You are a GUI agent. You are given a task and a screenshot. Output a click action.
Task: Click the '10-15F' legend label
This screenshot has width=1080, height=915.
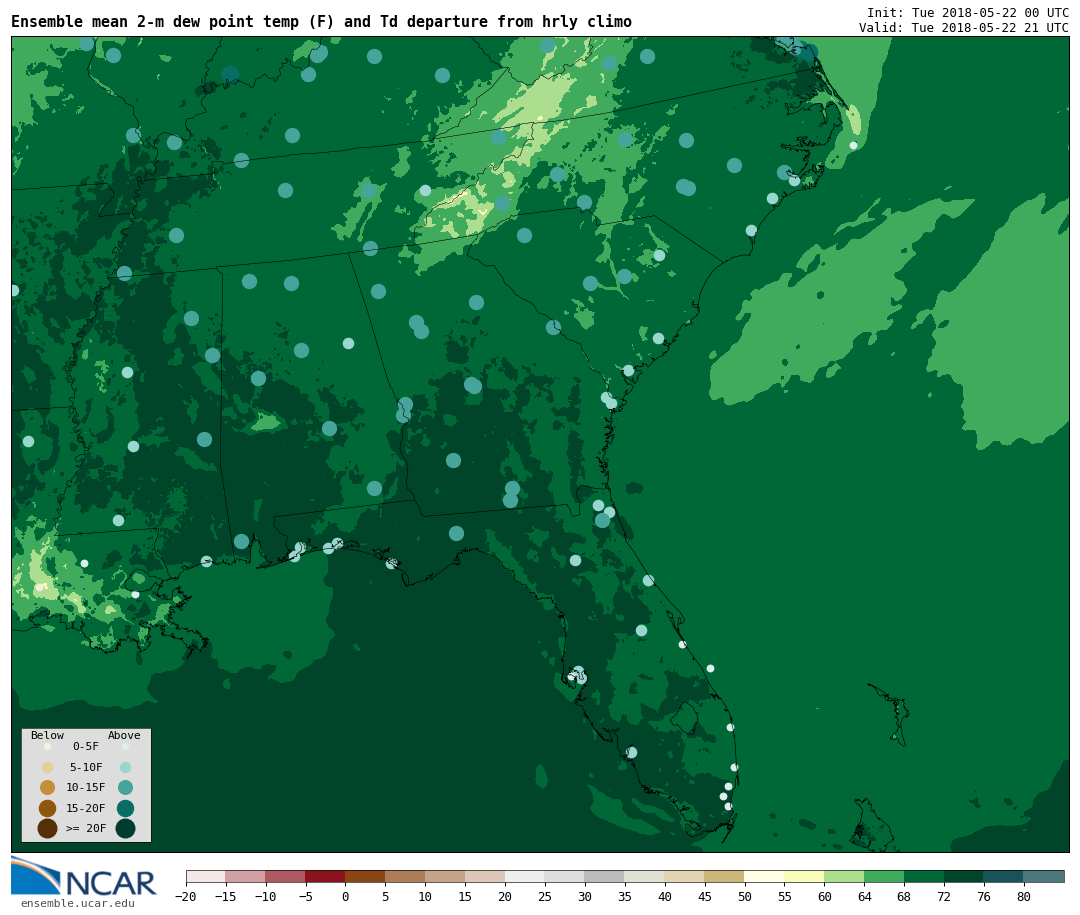click(86, 787)
